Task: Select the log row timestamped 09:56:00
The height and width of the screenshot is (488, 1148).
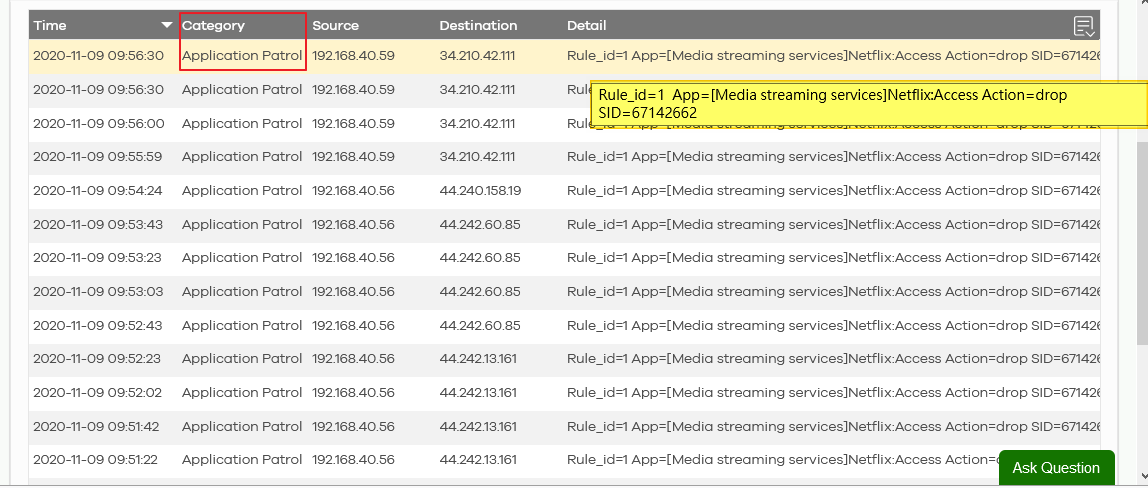Action: tap(98, 123)
